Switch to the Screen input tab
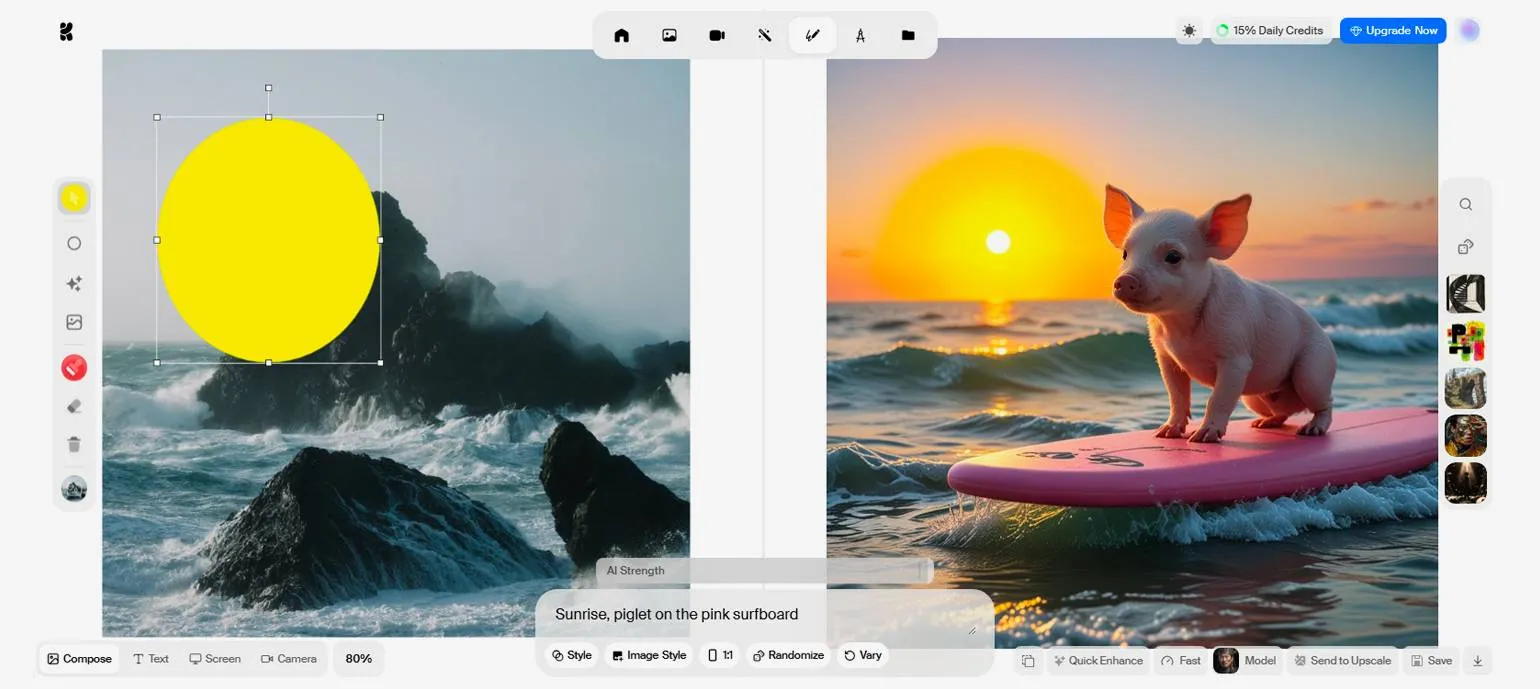This screenshot has height=689, width=1540. coord(215,658)
